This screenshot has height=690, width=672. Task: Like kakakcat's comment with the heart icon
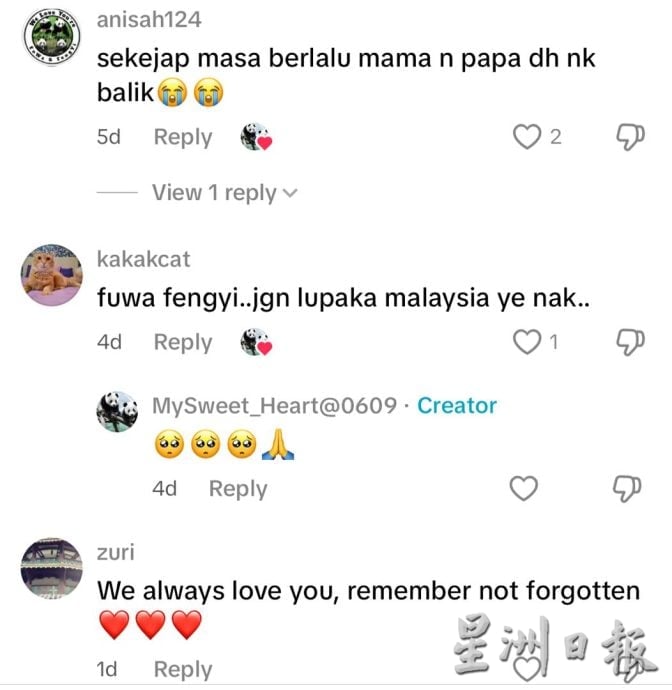[x=526, y=342]
